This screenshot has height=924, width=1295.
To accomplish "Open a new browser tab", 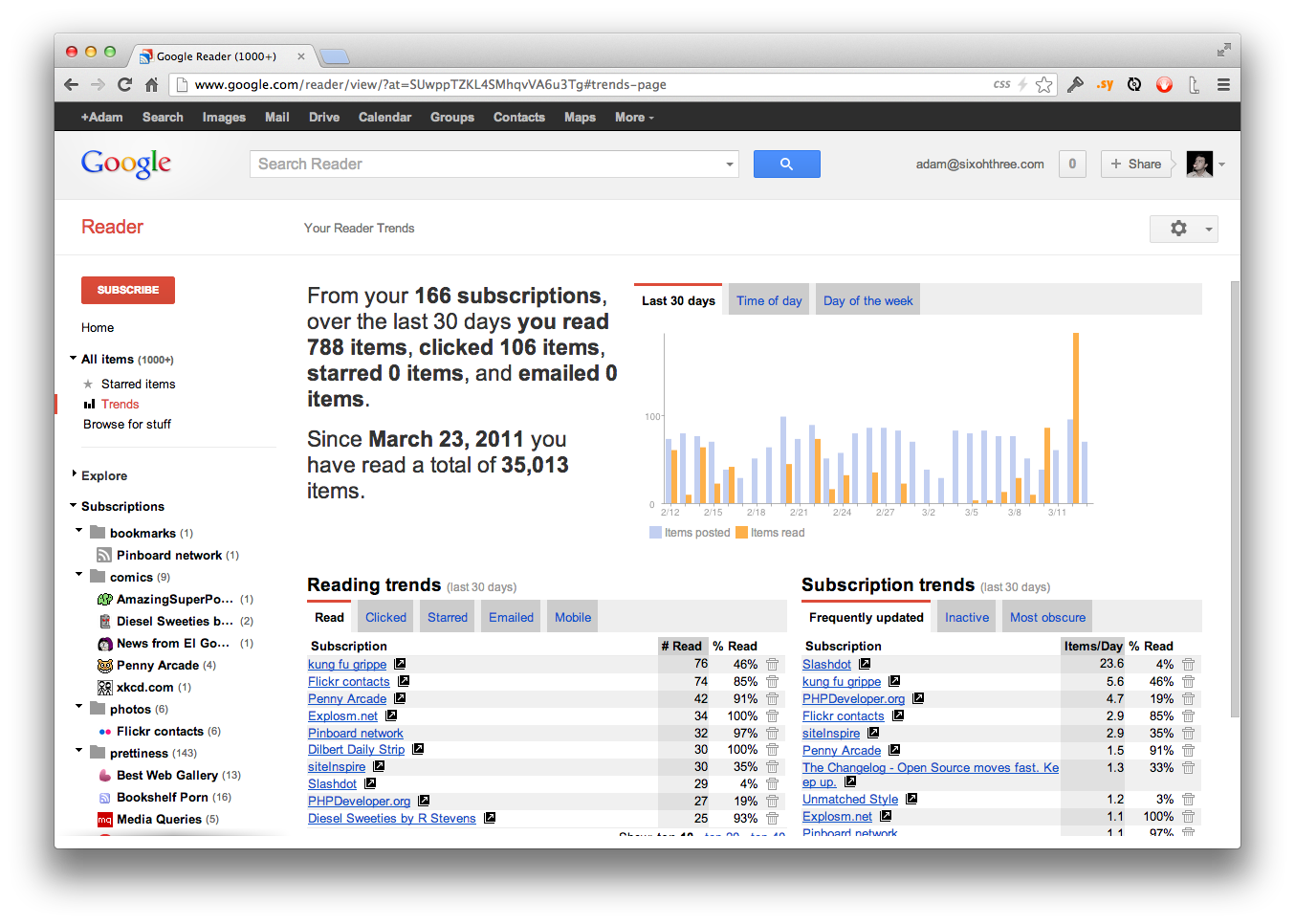I will pos(334,56).
